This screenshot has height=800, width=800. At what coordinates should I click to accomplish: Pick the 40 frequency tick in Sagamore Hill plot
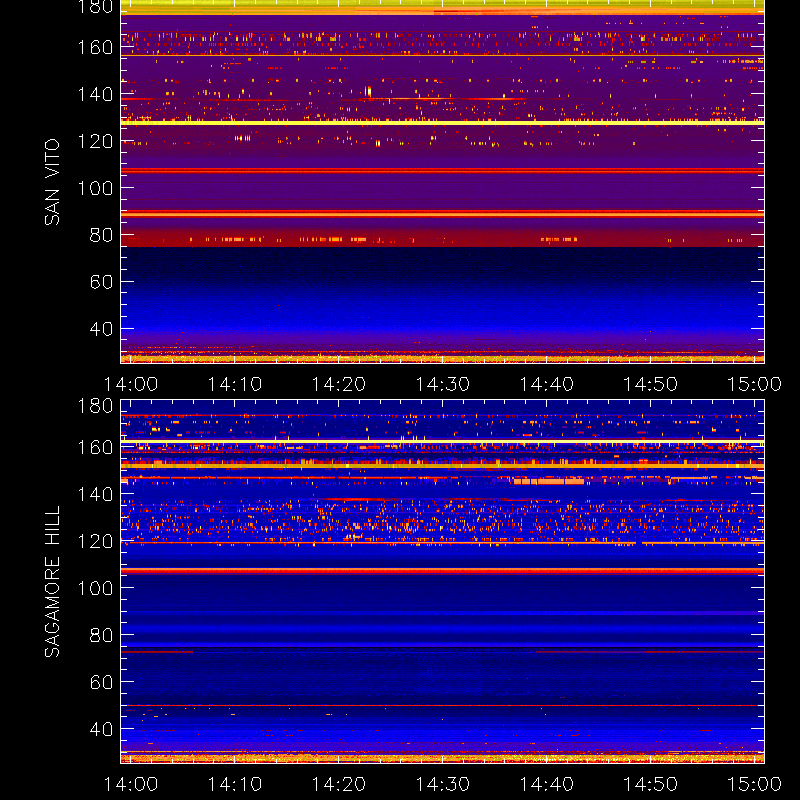(101, 729)
